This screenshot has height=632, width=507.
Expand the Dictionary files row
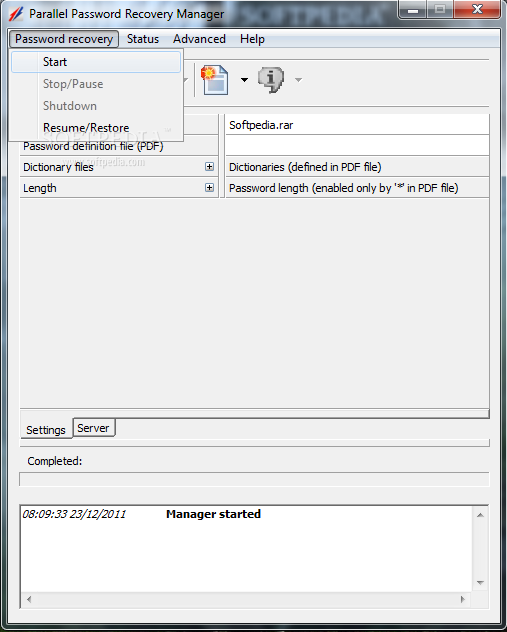click(x=209, y=166)
